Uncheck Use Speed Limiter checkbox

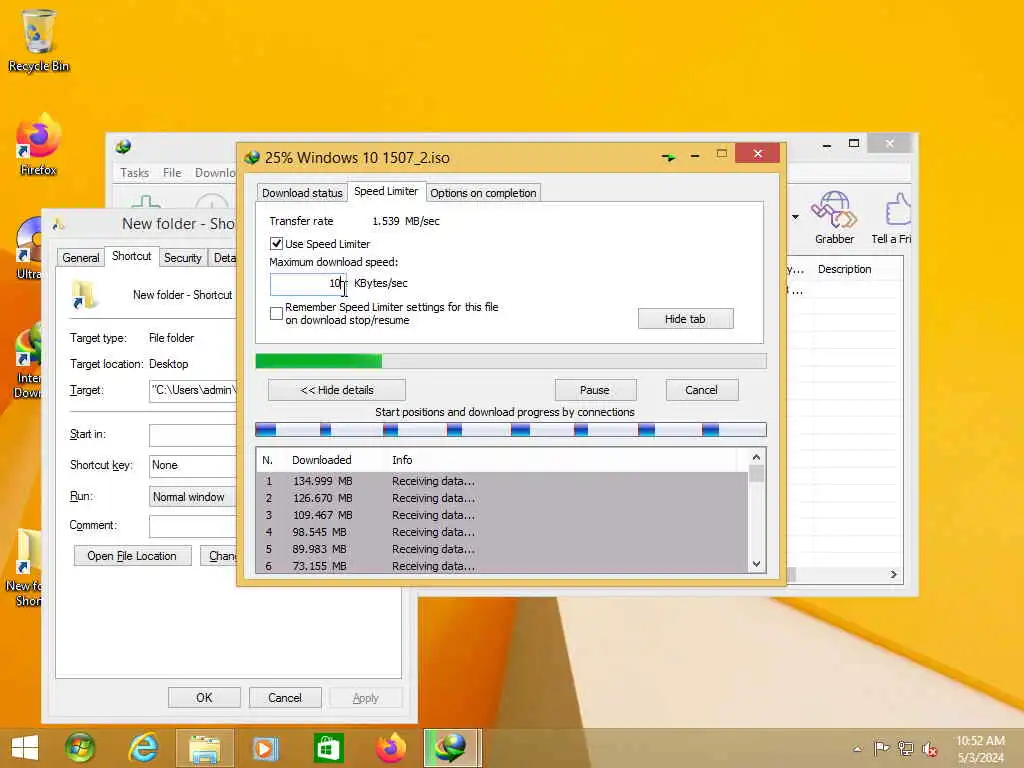[x=276, y=244]
